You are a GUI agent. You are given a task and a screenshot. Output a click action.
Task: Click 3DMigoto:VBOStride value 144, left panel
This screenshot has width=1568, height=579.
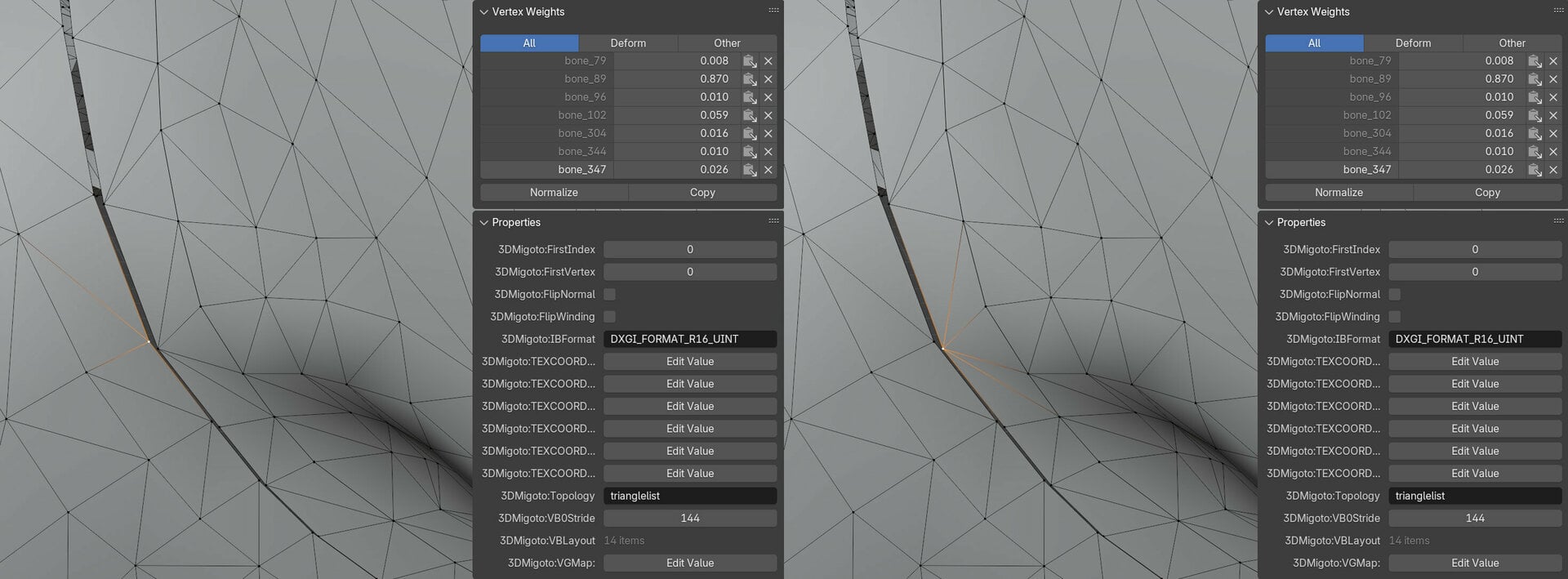coord(690,518)
